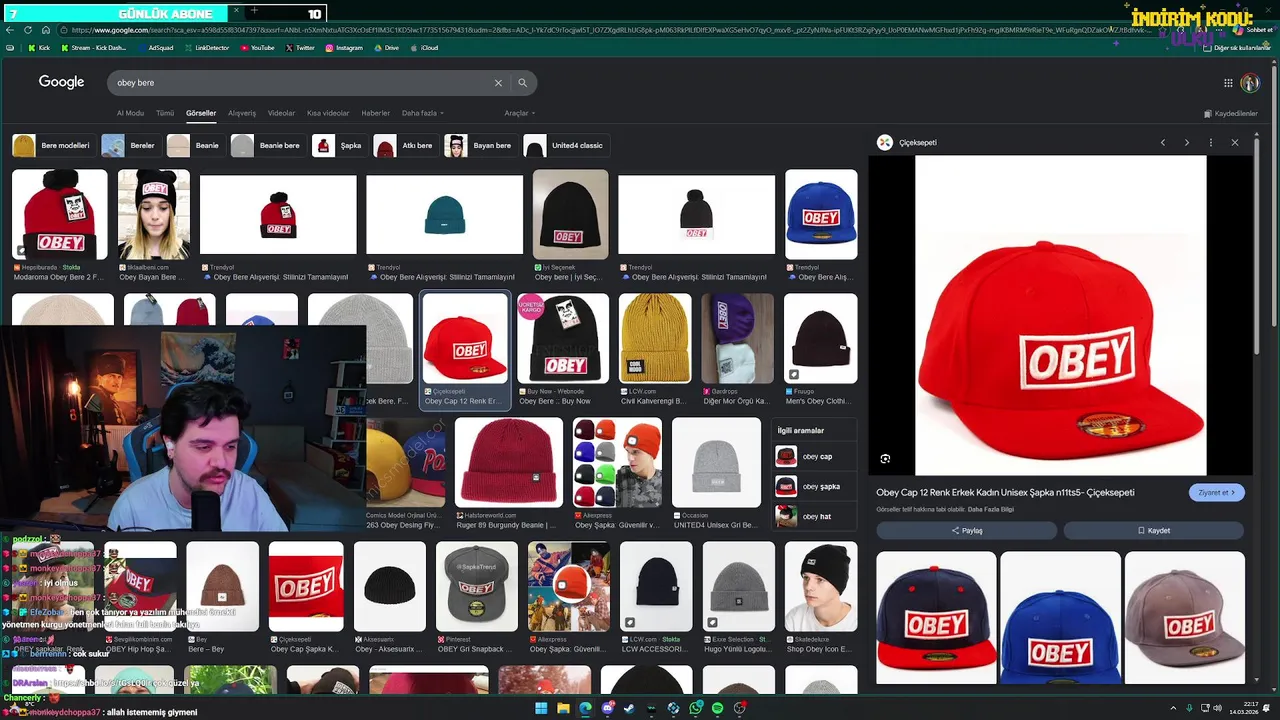Show next image in preview panel
This screenshot has width=1280, height=720.
click(1187, 143)
